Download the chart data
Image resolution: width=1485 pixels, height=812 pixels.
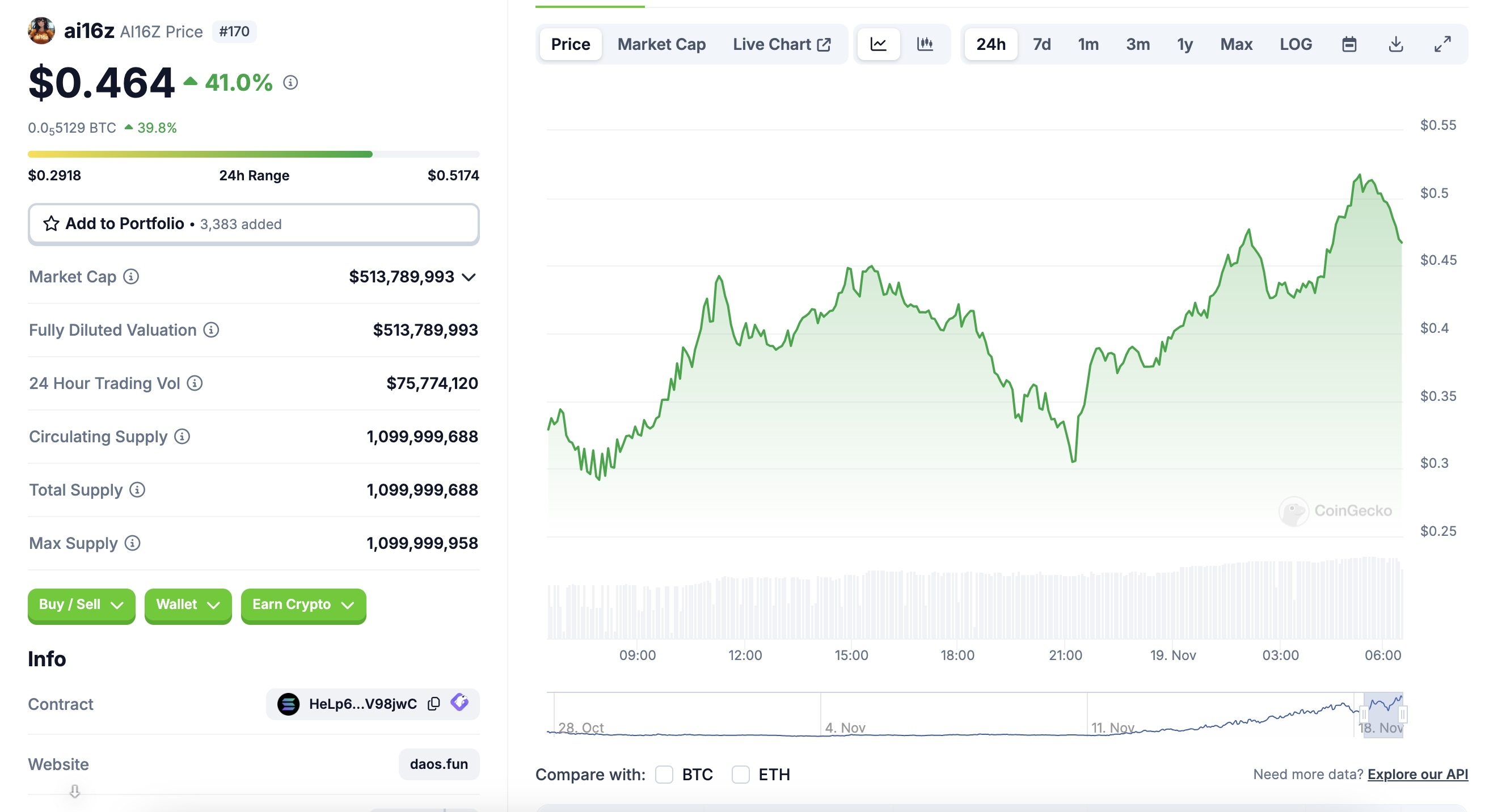[1395, 44]
